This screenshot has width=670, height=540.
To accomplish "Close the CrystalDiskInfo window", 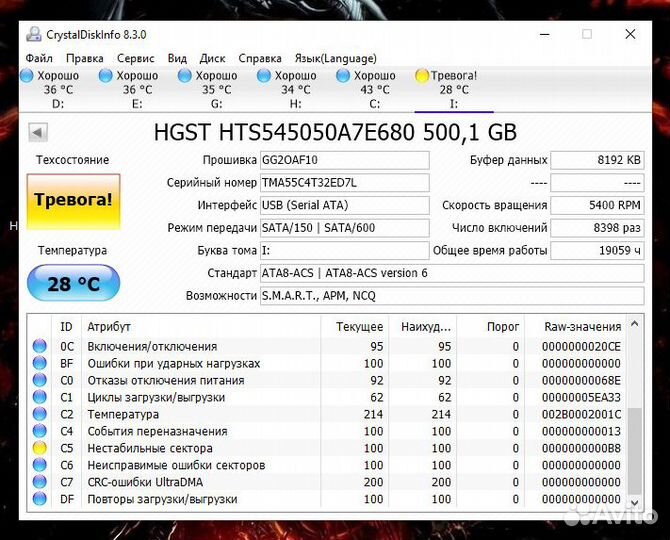I will pos(630,34).
